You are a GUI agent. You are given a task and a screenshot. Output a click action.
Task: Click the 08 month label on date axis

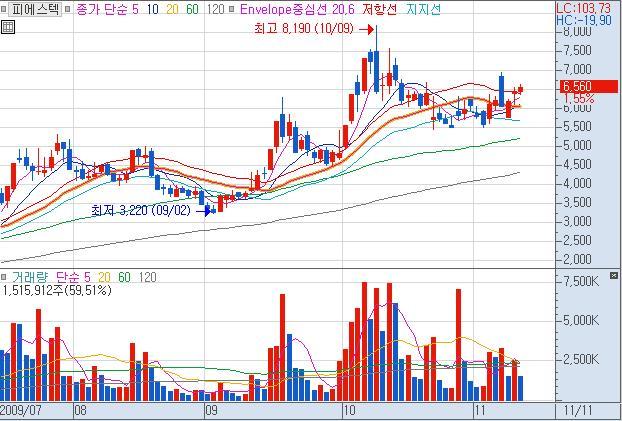(80, 410)
